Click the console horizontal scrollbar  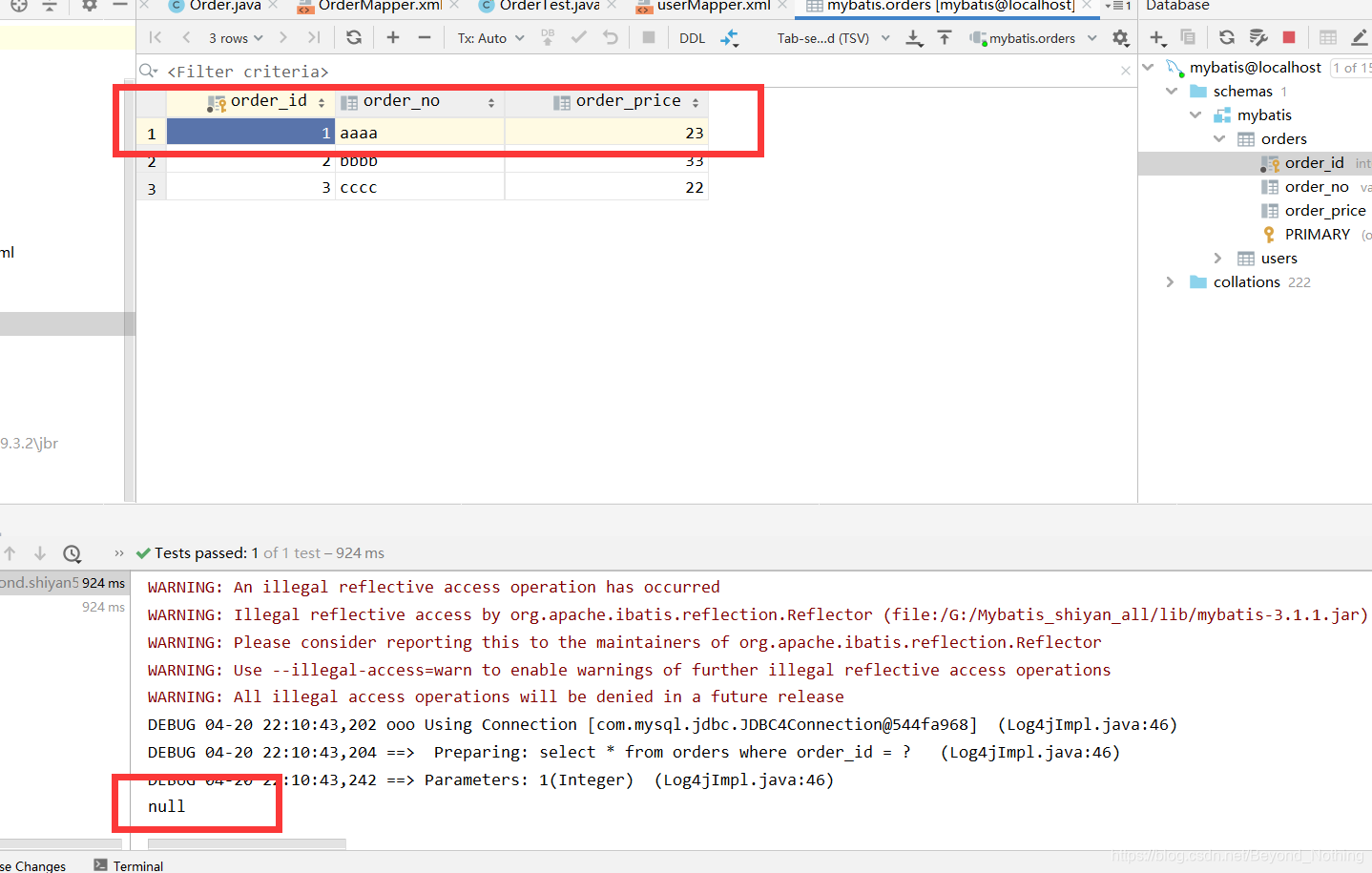[247, 843]
